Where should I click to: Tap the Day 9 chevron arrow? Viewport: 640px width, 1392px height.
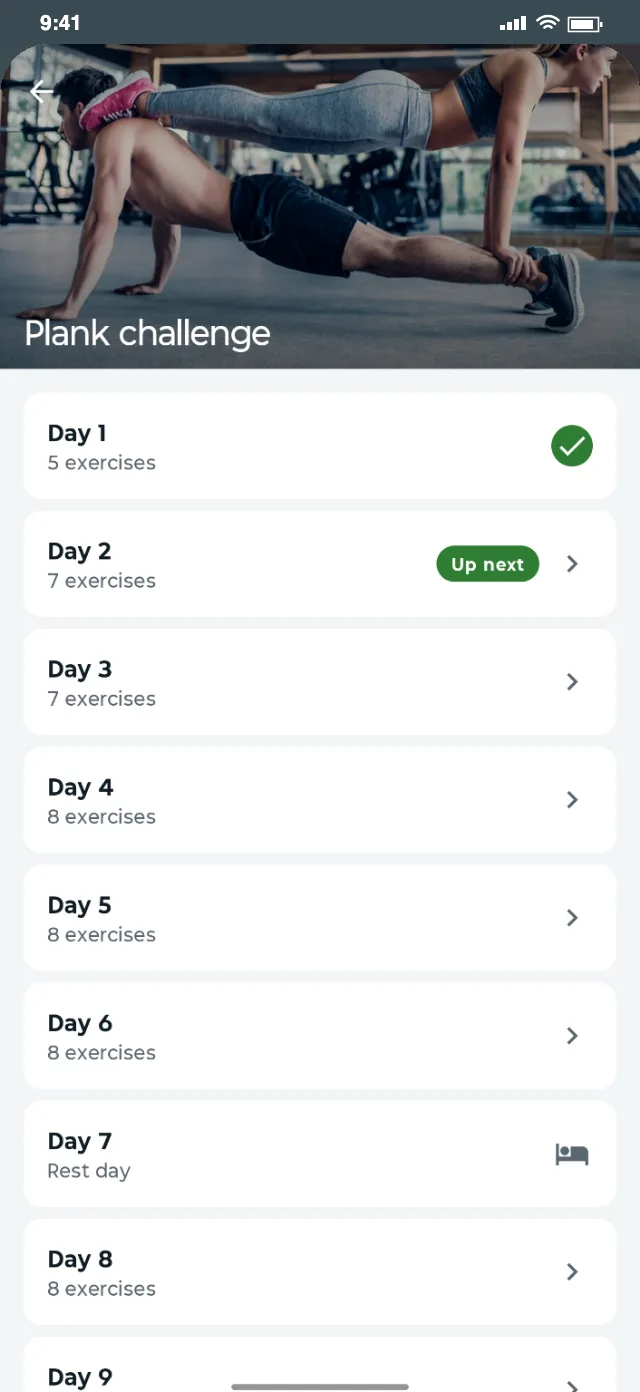[x=572, y=1386]
